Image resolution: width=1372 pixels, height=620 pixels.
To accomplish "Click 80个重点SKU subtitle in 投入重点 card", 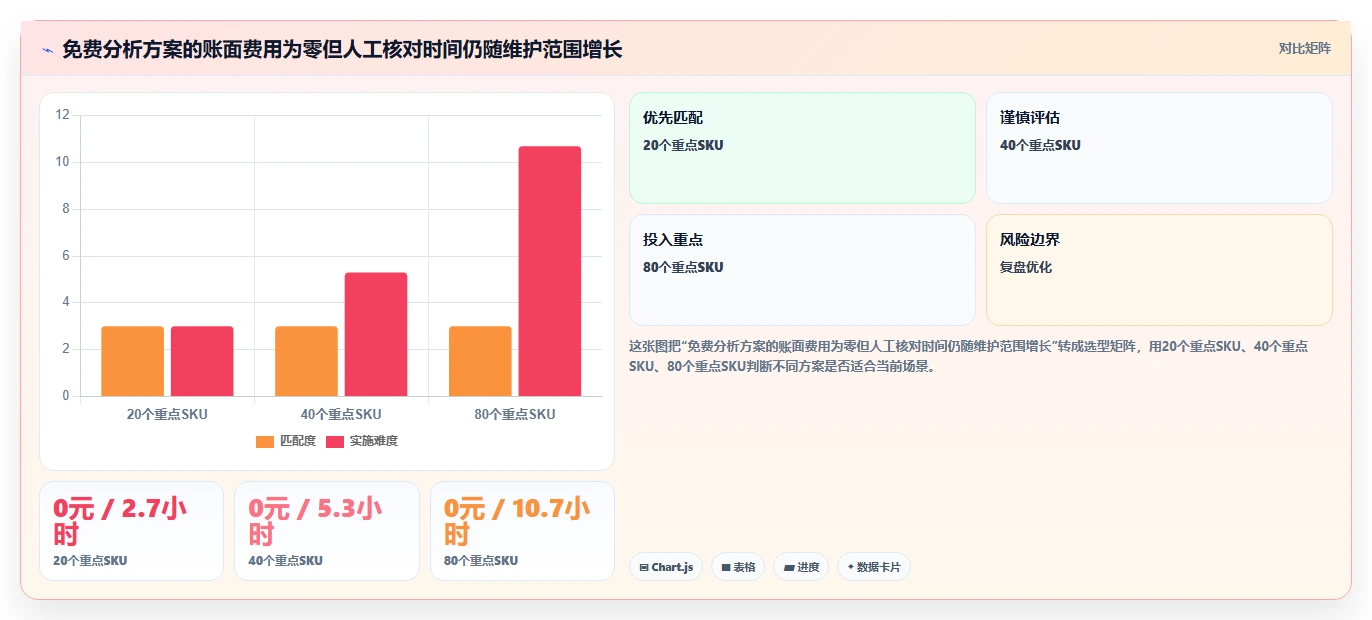I will pyautogui.click(x=683, y=267).
